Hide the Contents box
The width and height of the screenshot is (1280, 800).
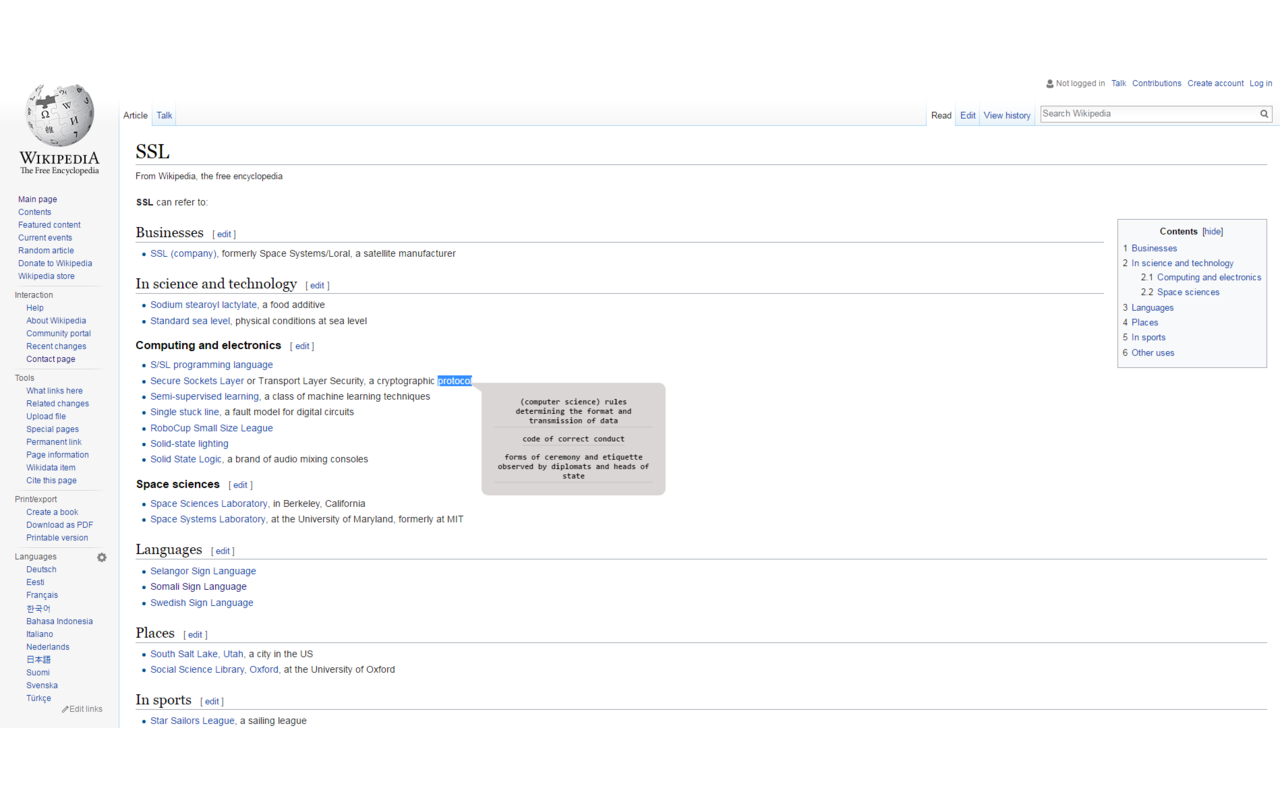1212,231
